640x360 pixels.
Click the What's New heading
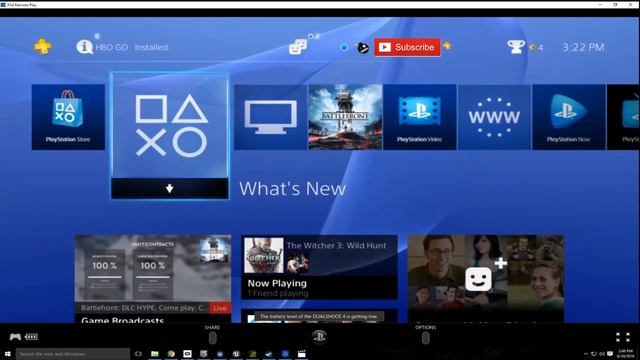pyautogui.click(x=292, y=189)
